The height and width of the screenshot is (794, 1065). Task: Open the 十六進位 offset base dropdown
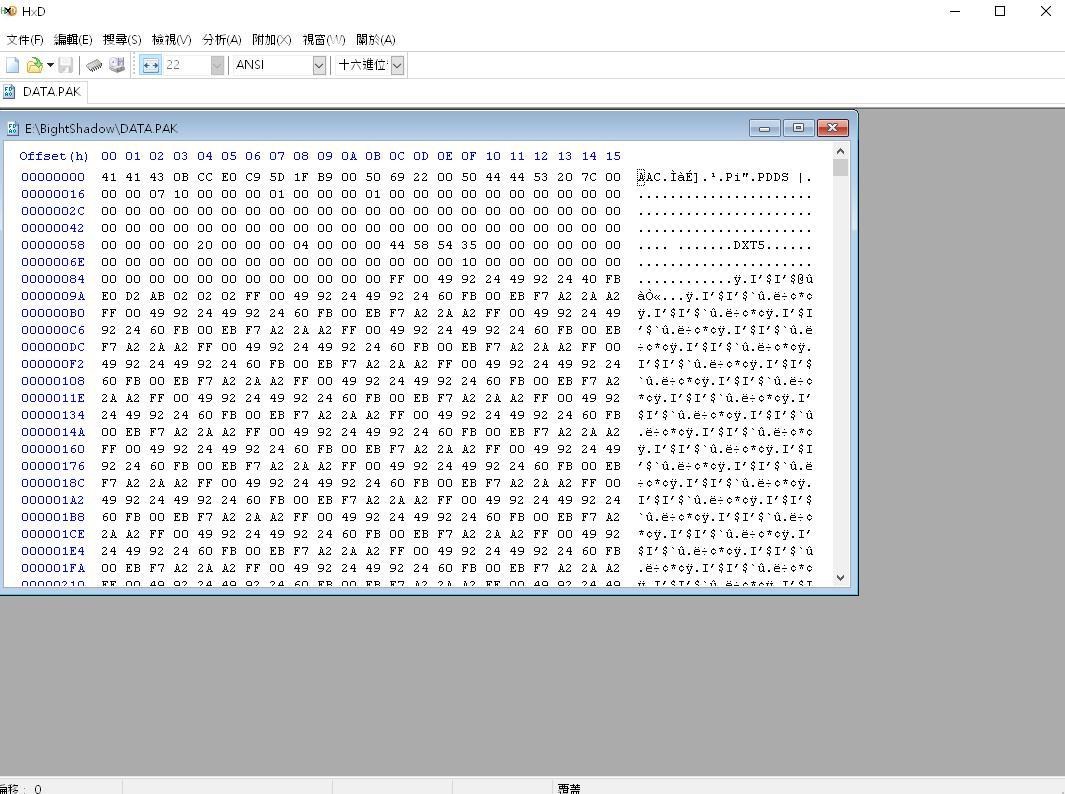[x=397, y=65]
